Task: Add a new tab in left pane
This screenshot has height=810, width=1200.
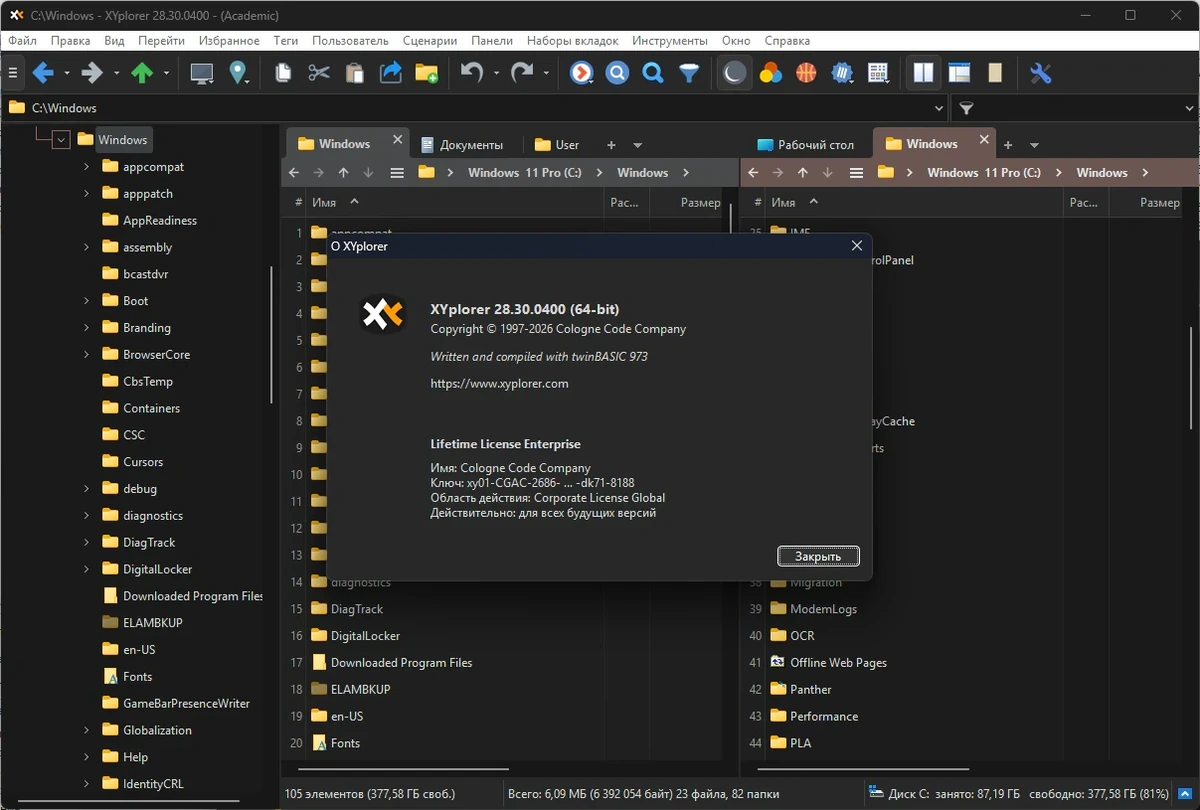Action: (612, 145)
